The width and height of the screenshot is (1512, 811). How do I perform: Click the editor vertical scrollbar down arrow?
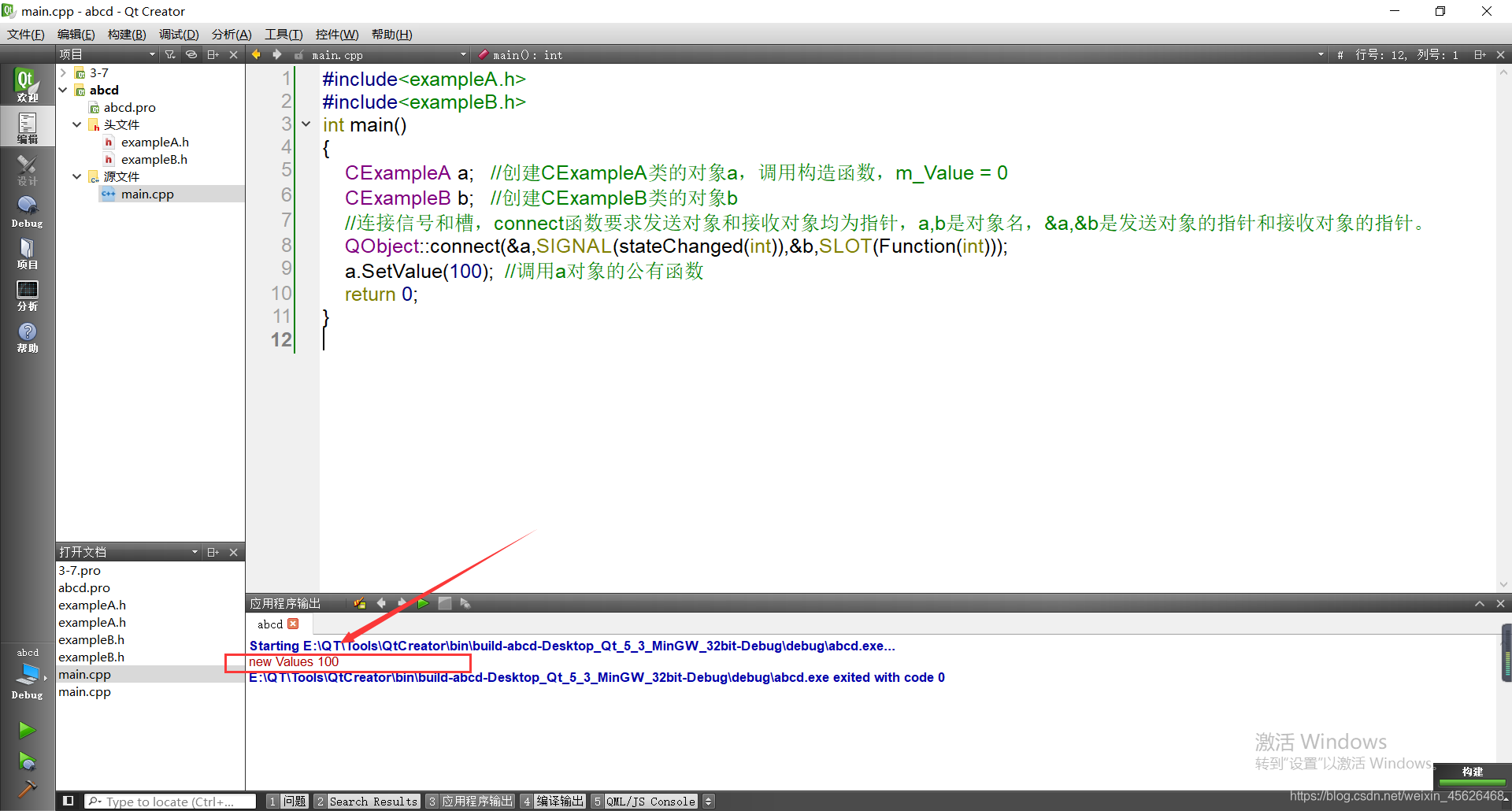[x=1503, y=584]
